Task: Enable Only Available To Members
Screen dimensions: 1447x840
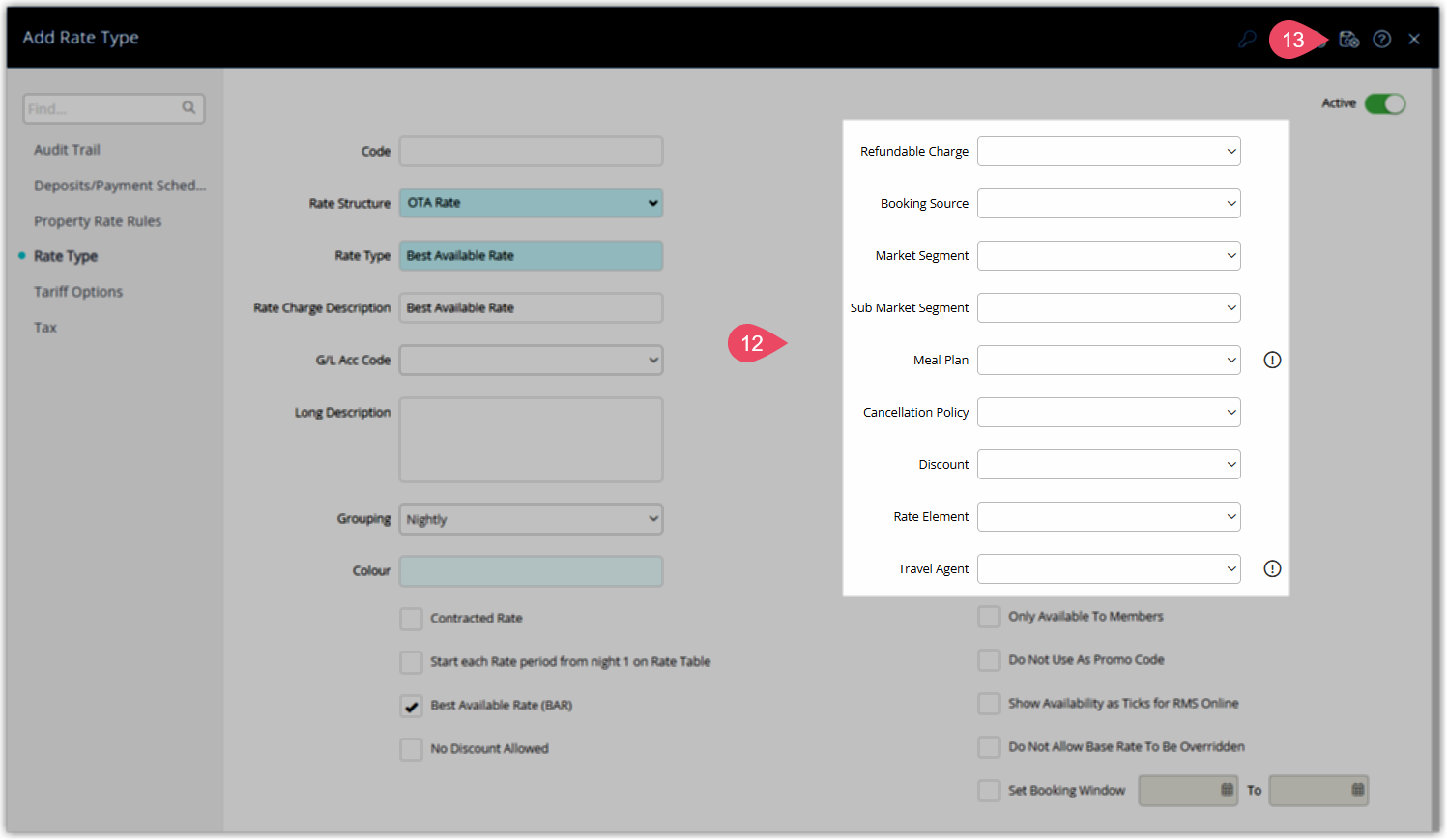Action: (x=989, y=617)
